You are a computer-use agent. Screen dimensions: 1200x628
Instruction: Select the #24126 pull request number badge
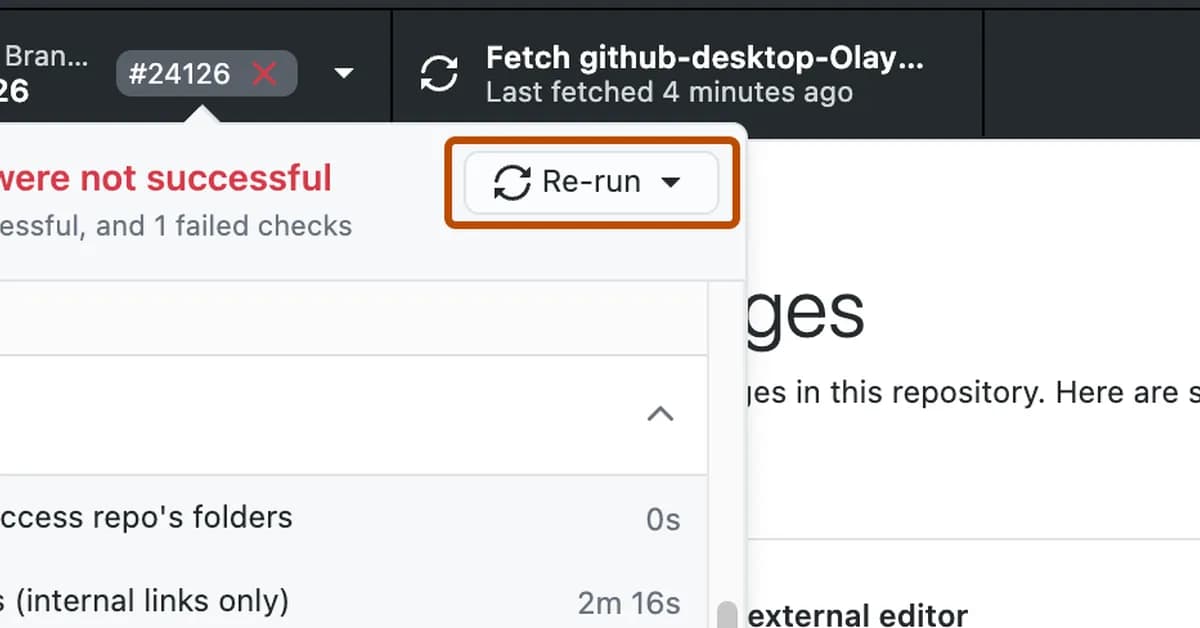206,72
